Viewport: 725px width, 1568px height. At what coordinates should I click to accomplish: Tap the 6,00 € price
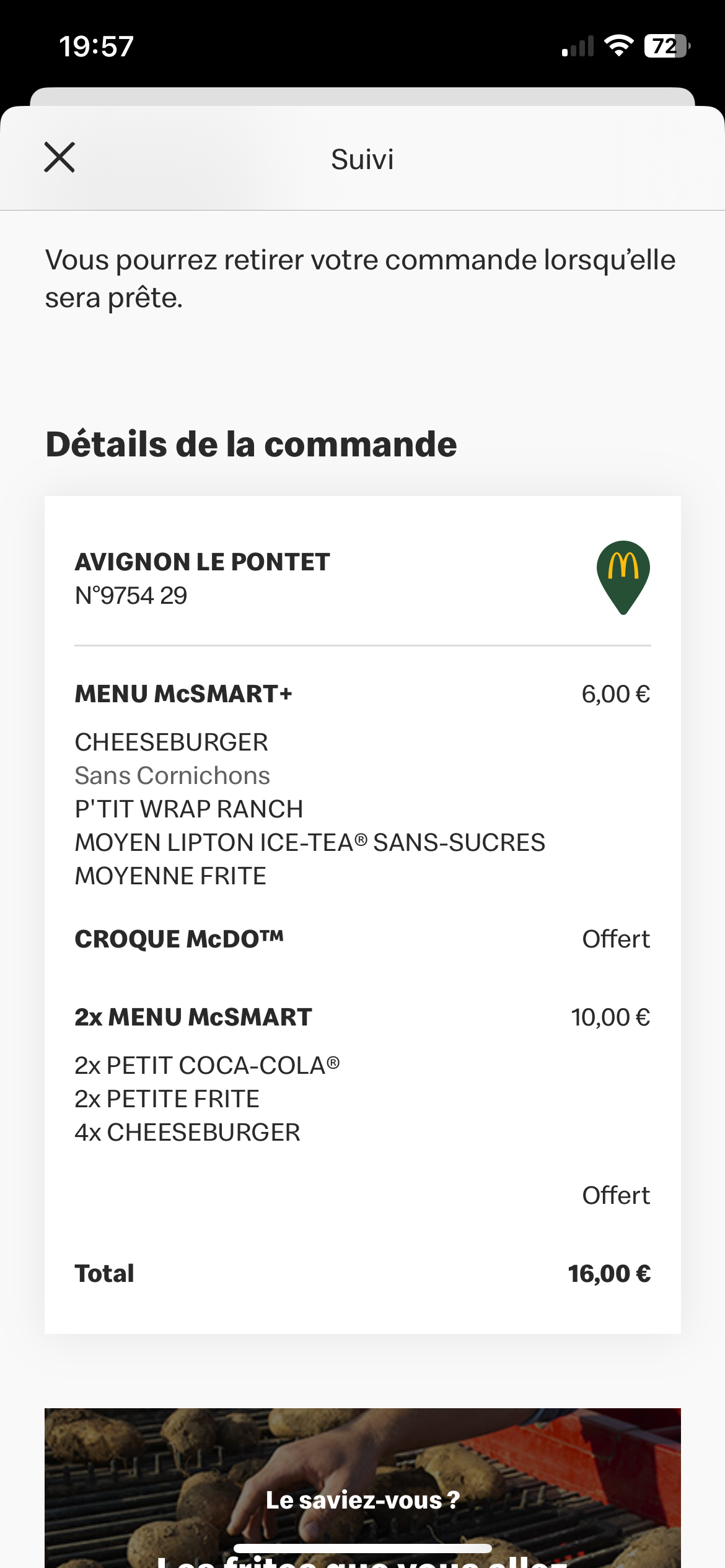(x=615, y=694)
